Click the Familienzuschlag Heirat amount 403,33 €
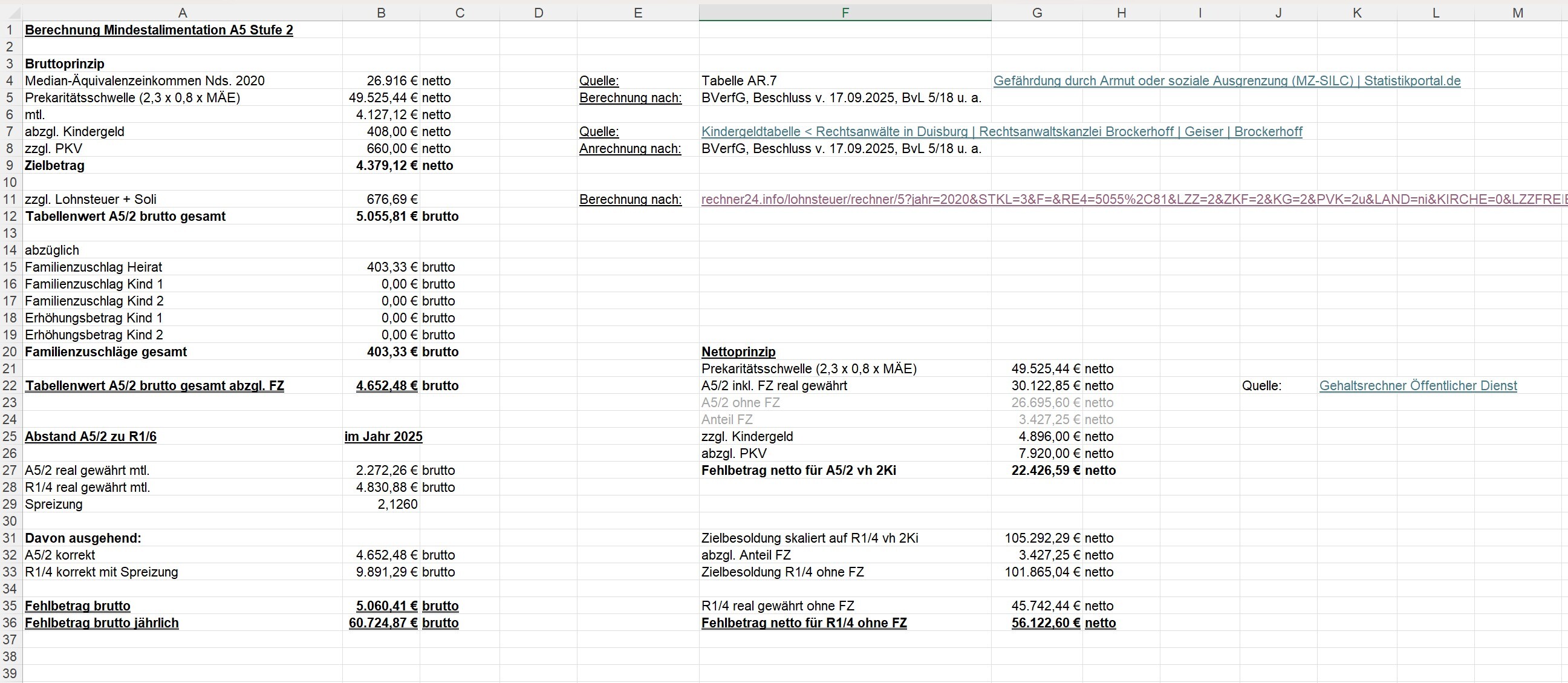 point(381,267)
